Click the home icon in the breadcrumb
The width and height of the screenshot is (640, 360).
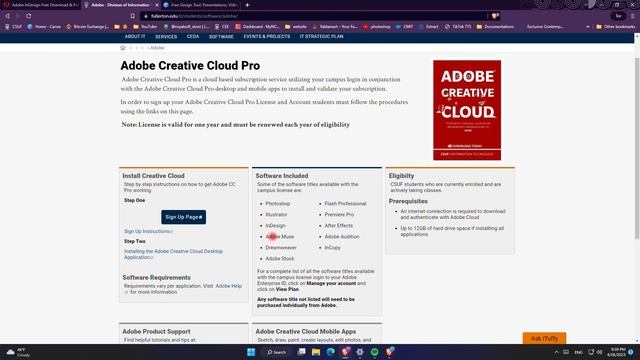tap(122, 48)
